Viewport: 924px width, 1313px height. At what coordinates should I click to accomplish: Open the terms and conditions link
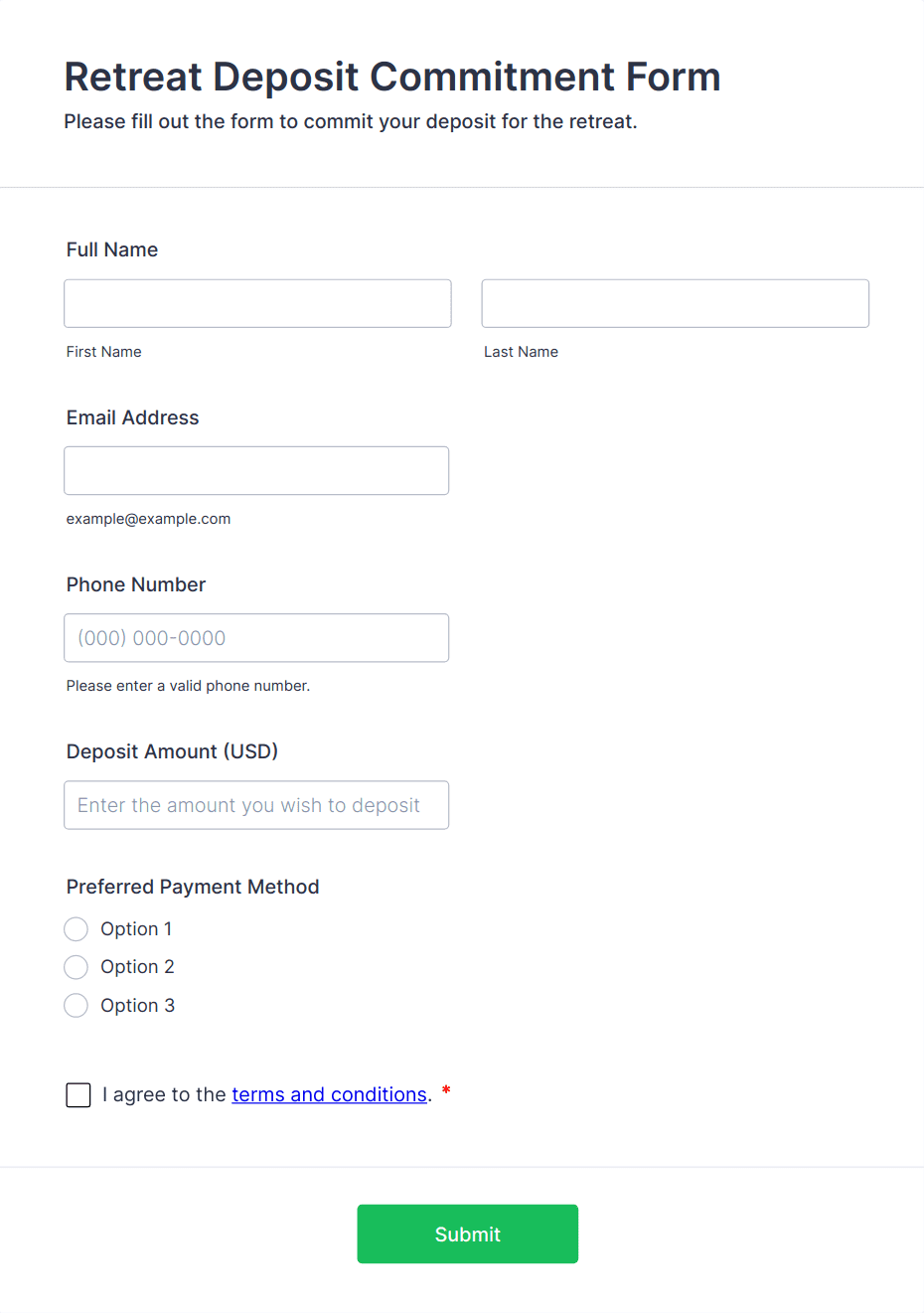[x=329, y=1094]
